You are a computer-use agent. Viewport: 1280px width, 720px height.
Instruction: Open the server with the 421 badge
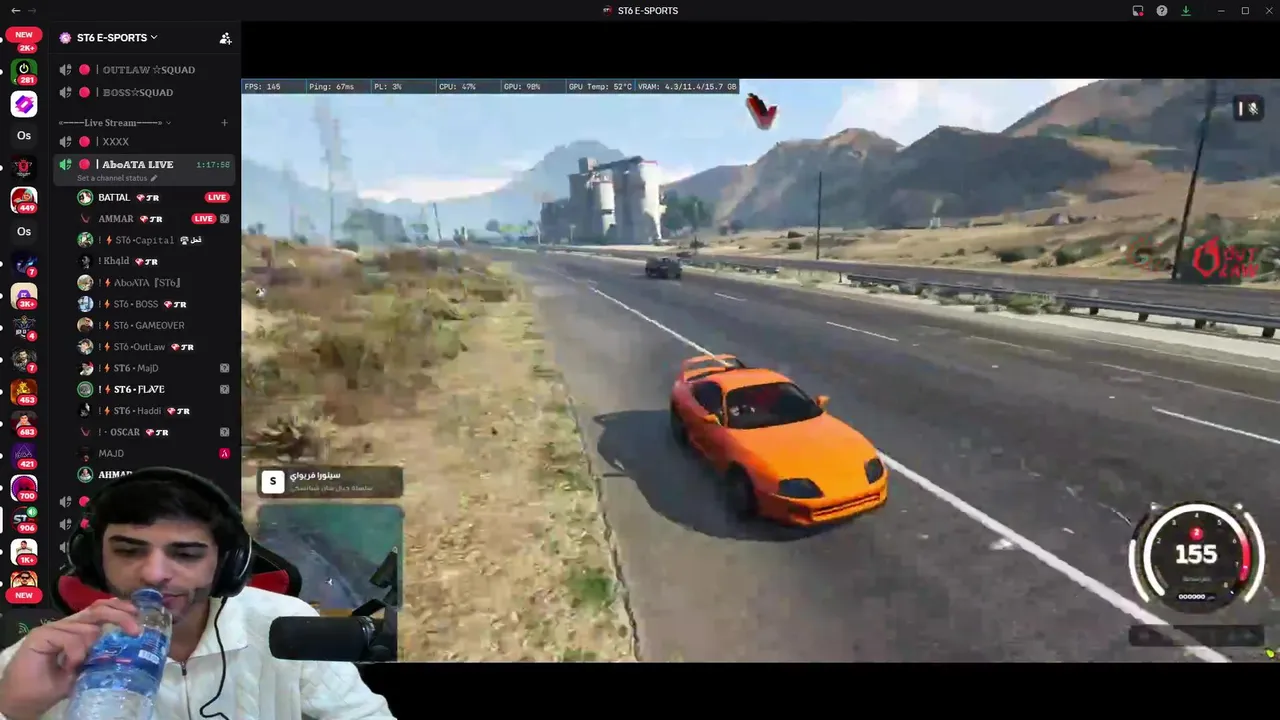tap(24, 456)
